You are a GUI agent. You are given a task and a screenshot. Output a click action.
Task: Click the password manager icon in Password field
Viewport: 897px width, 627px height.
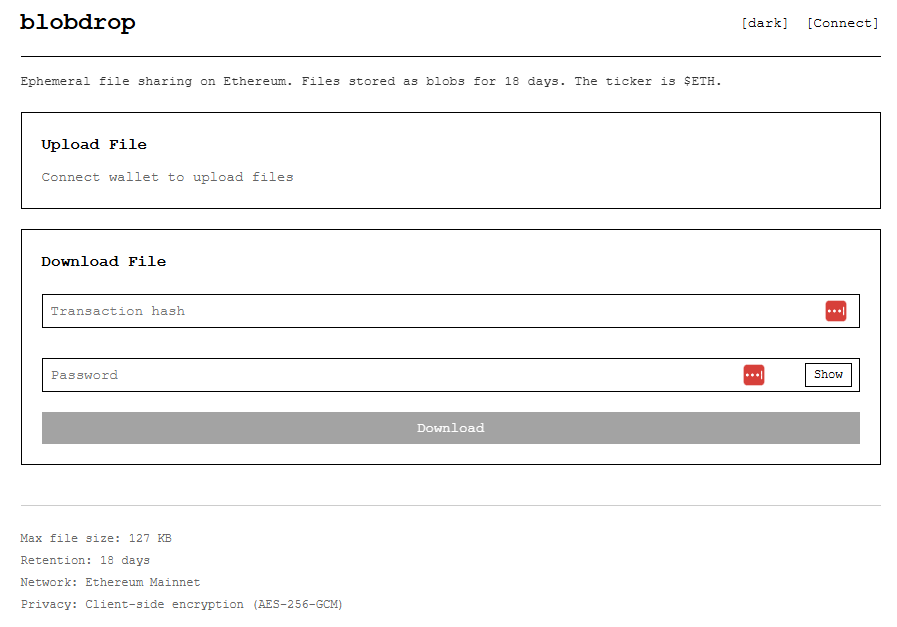pos(753,375)
